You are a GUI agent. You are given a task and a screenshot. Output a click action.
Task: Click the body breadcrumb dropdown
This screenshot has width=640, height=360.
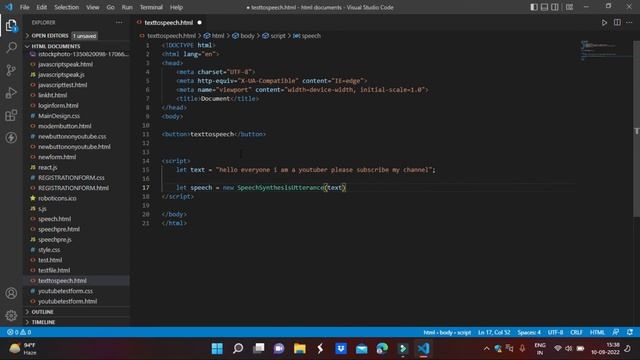[x=243, y=36]
